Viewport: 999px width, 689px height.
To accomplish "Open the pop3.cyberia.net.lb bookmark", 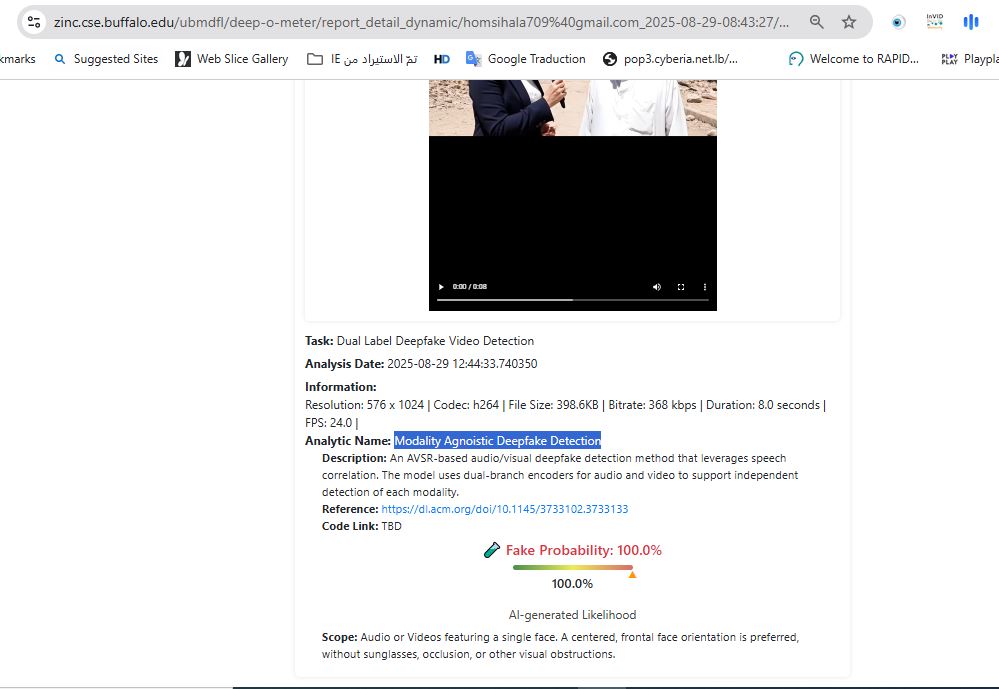I will click(x=671, y=59).
